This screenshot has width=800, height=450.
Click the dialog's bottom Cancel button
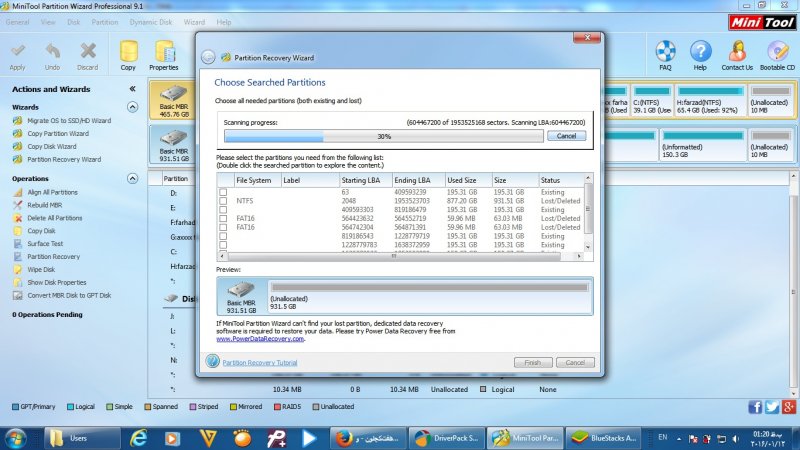pos(575,363)
